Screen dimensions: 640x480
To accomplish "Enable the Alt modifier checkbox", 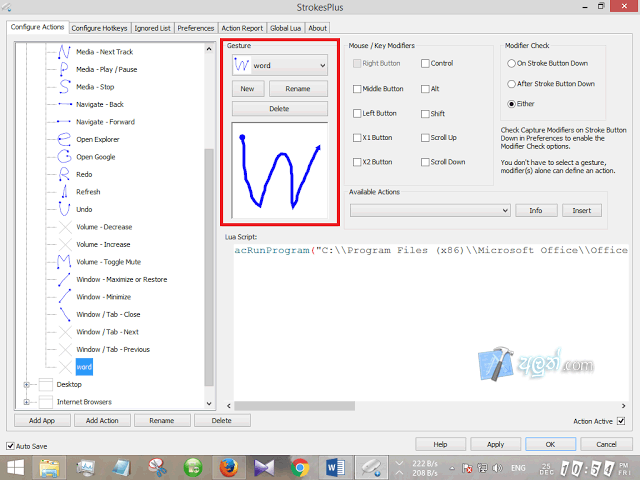I will [425, 89].
